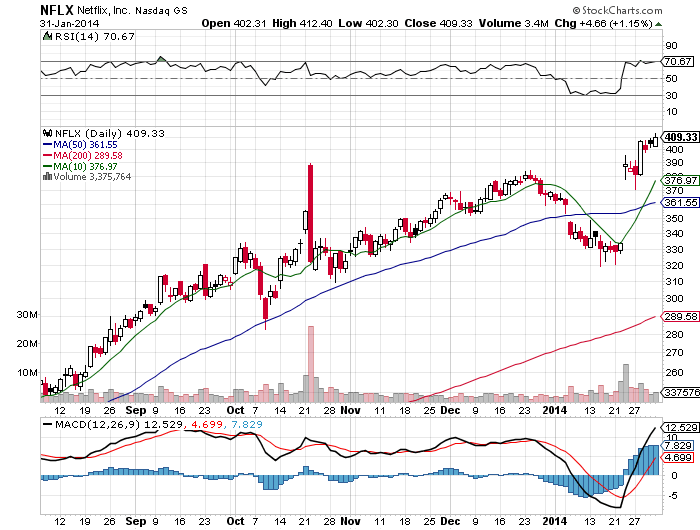The height and width of the screenshot is (530, 700).
Task: Click the 'MA(10) 376.97' legend entry
Action: [x=85, y=167]
